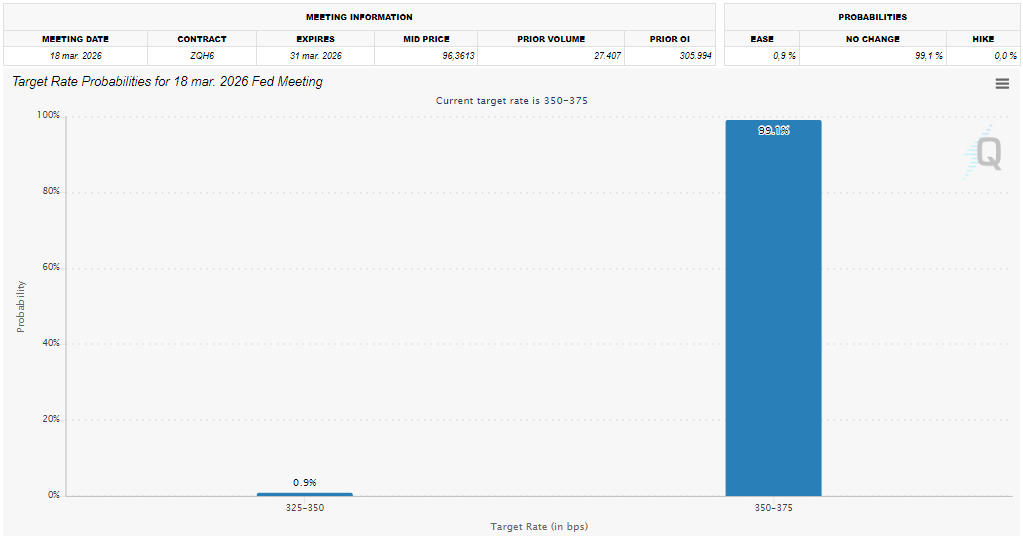Image resolution: width=1023 pixels, height=536 pixels.
Task: Click the 'Current target rate is 350-375' subtitle
Action: click(511, 101)
